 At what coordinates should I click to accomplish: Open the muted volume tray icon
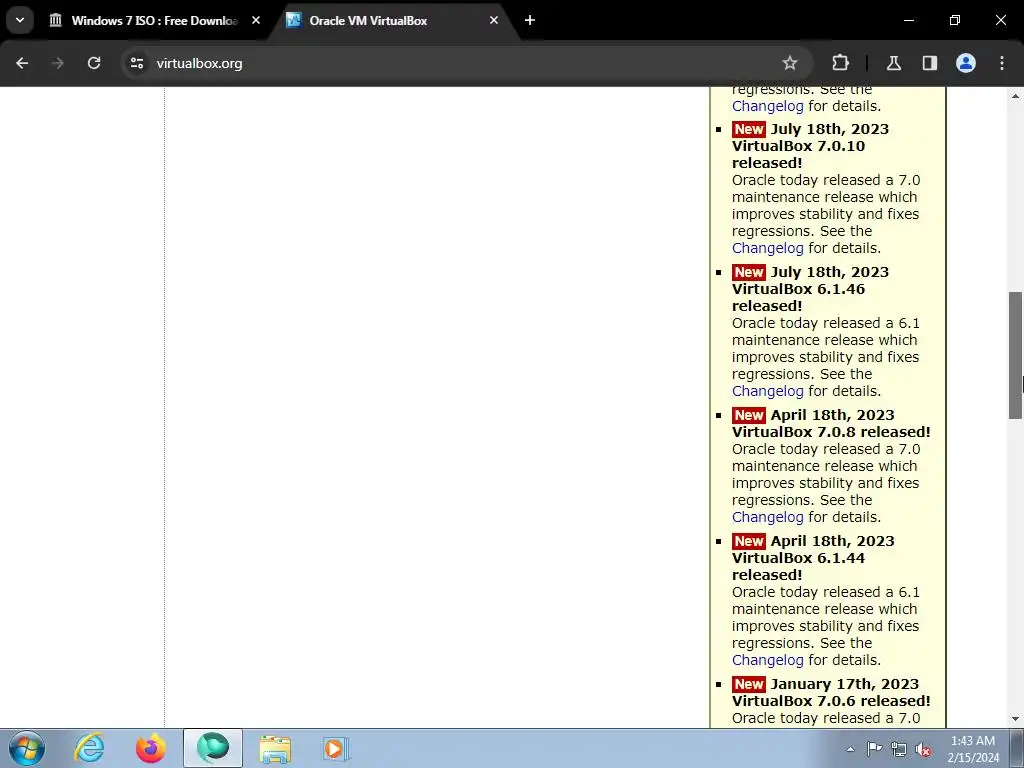tap(923, 749)
